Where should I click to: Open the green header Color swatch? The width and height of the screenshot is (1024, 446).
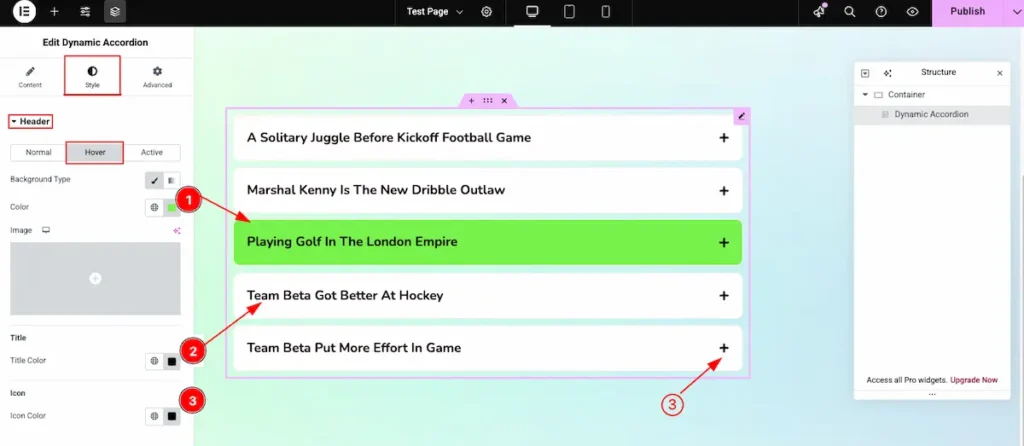(172, 208)
